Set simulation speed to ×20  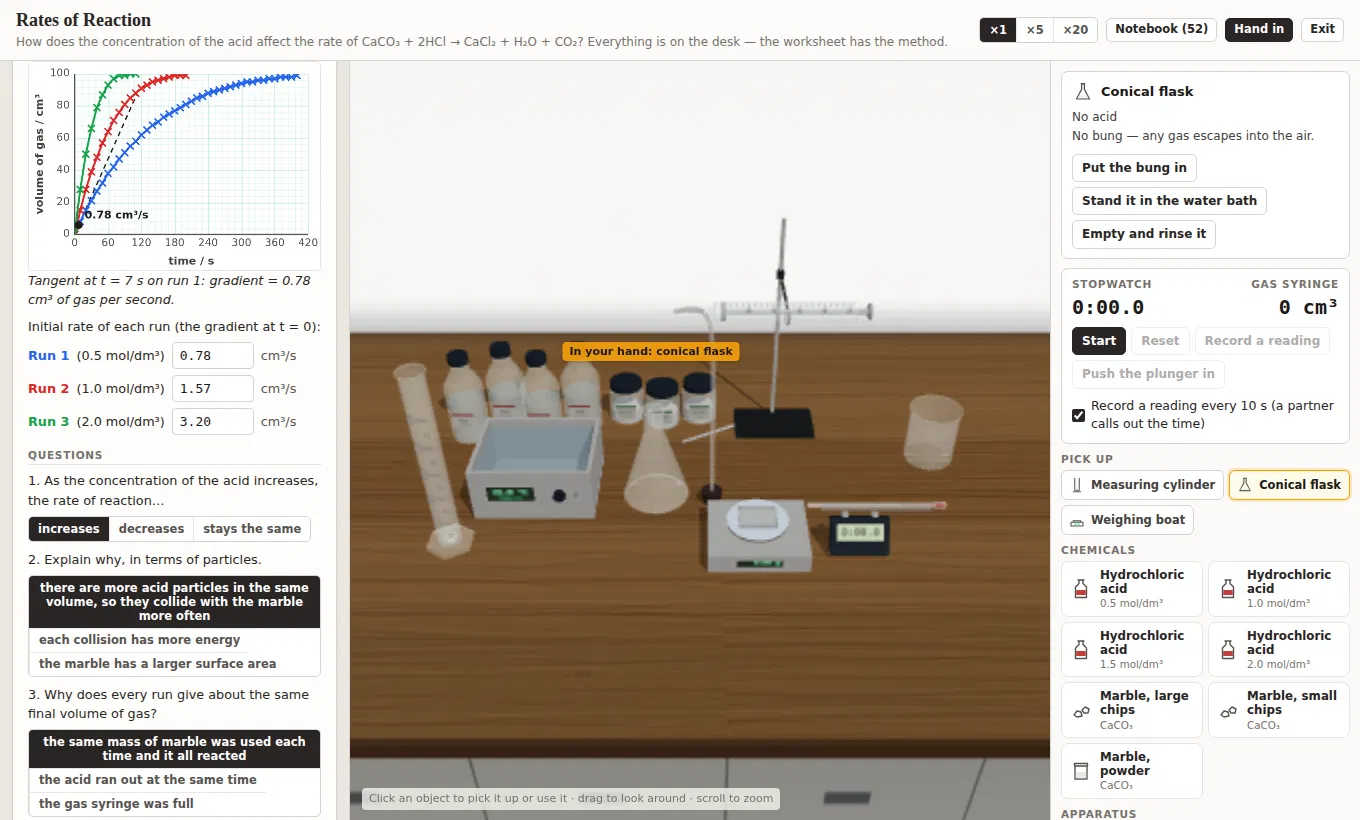[x=1075, y=29]
